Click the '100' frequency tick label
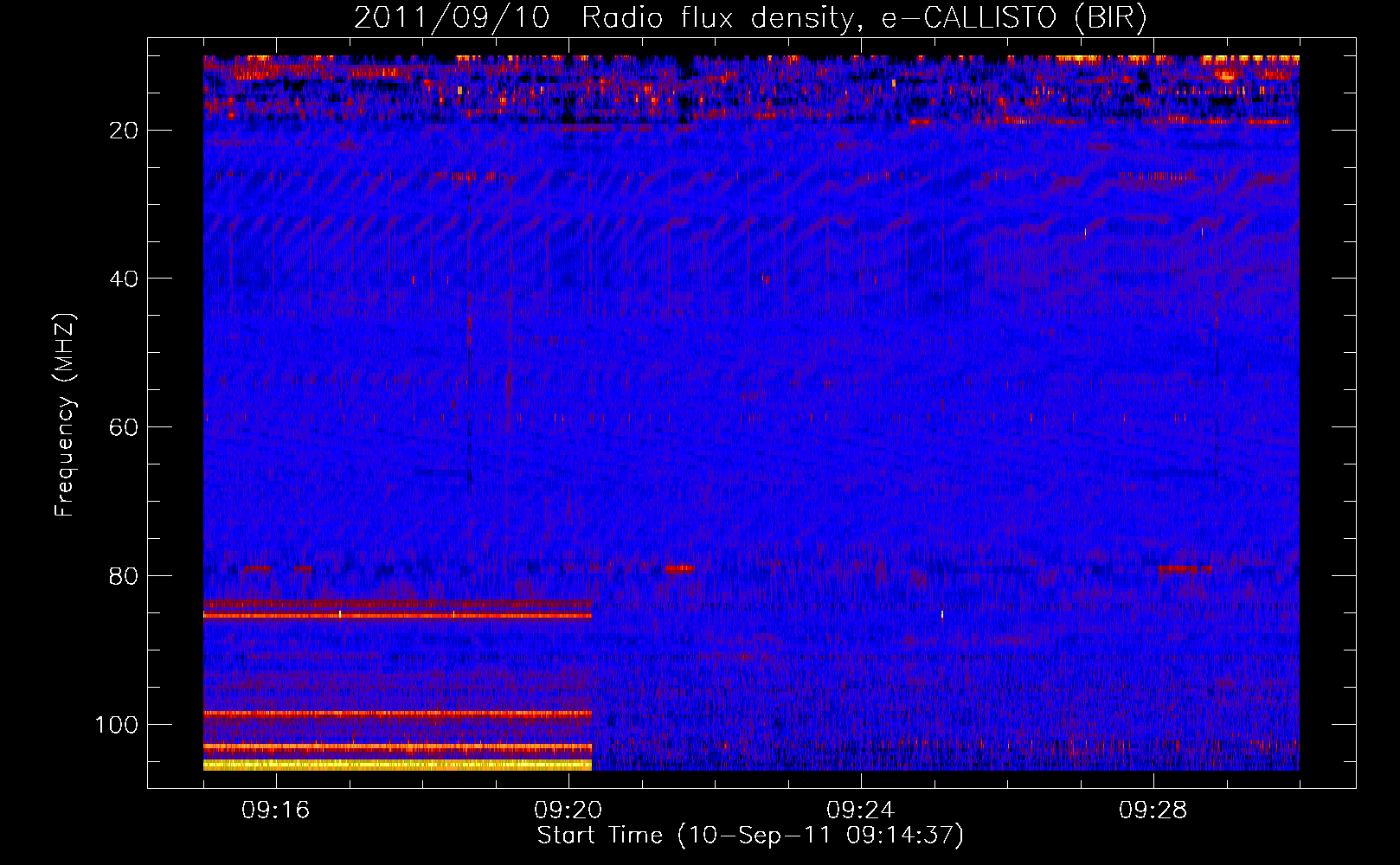This screenshot has height=865, width=1400. (x=118, y=725)
